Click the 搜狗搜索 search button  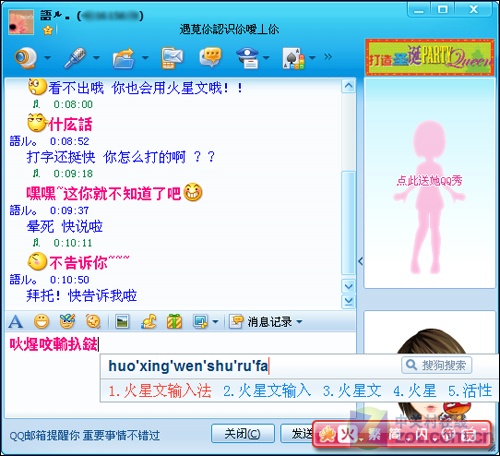tap(437, 365)
